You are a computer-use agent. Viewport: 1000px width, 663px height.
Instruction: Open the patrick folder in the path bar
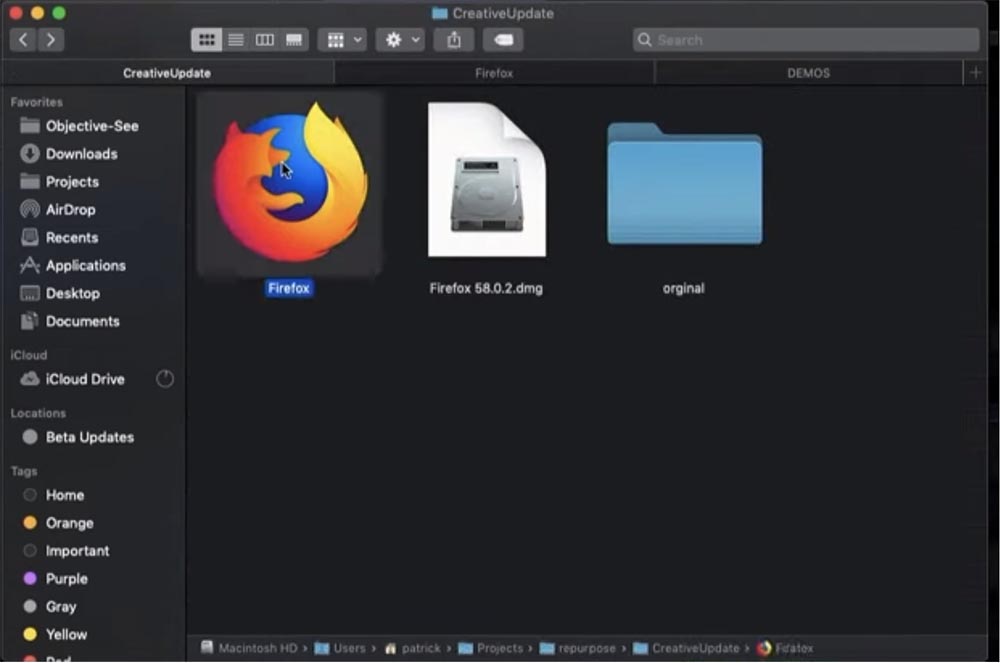(419, 648)
